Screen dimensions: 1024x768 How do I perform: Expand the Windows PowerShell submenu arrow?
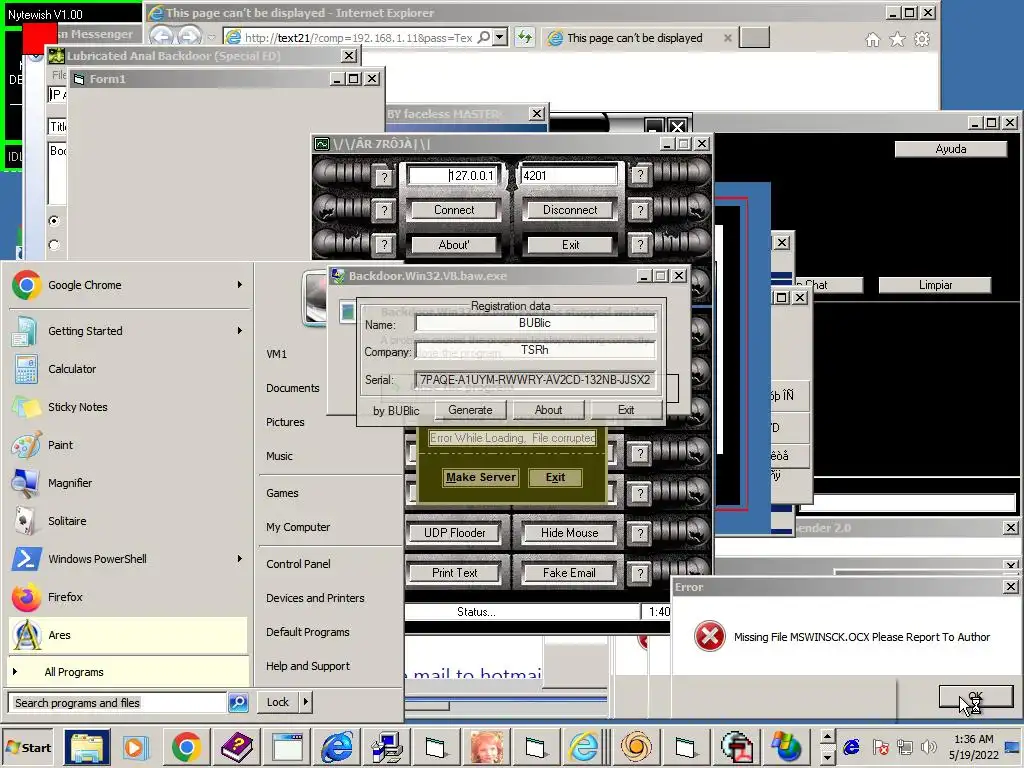(x=240, y=558)
